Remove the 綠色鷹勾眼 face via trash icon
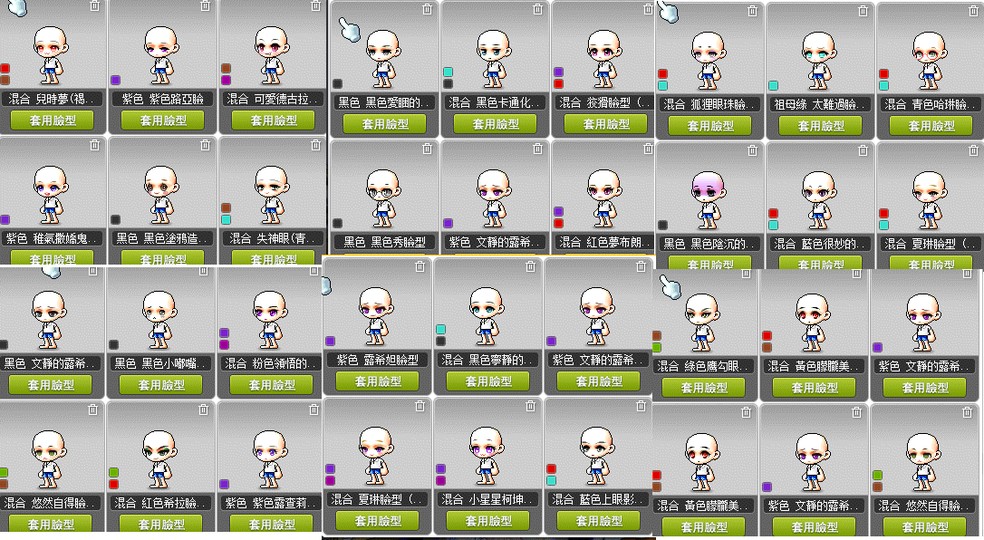This screenshot has height=540, width=984. [746, 273]
